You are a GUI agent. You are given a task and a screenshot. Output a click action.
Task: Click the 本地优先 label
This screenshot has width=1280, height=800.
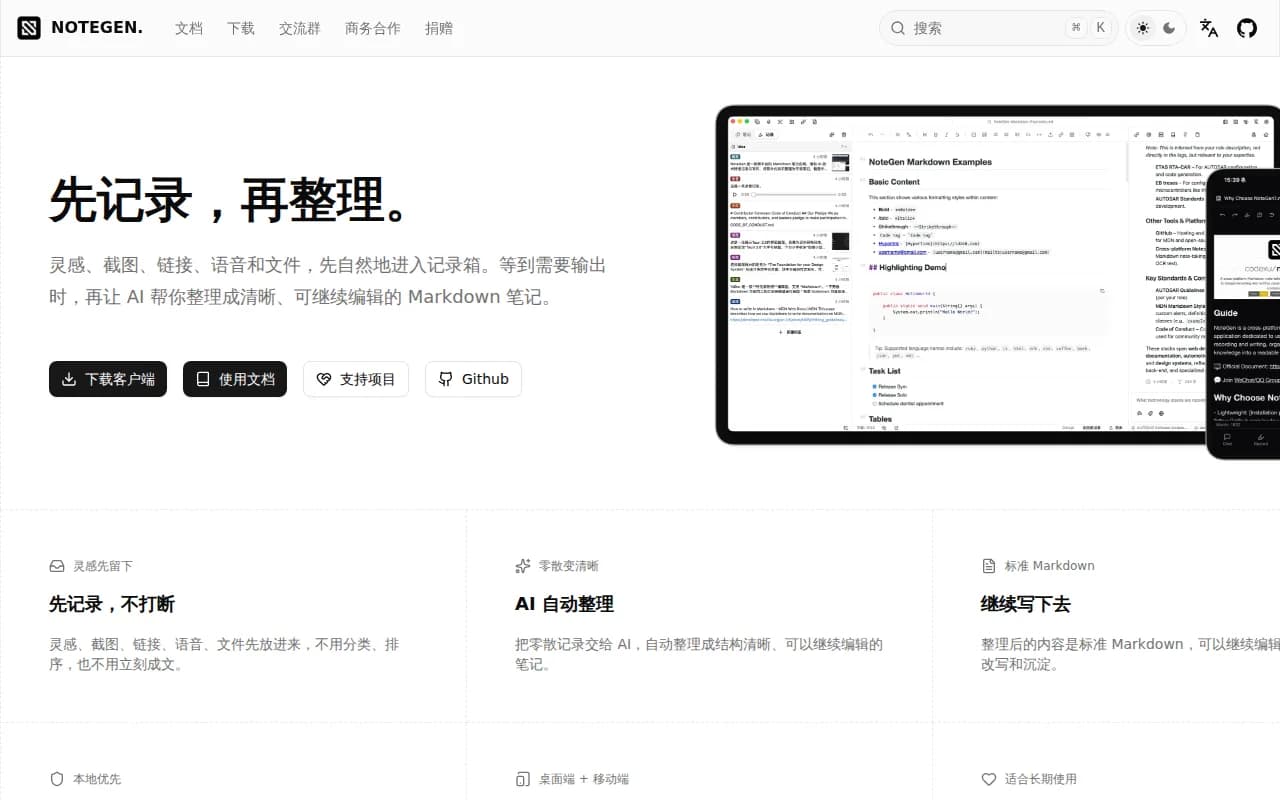pyautogui.click(x=97, y=779)
